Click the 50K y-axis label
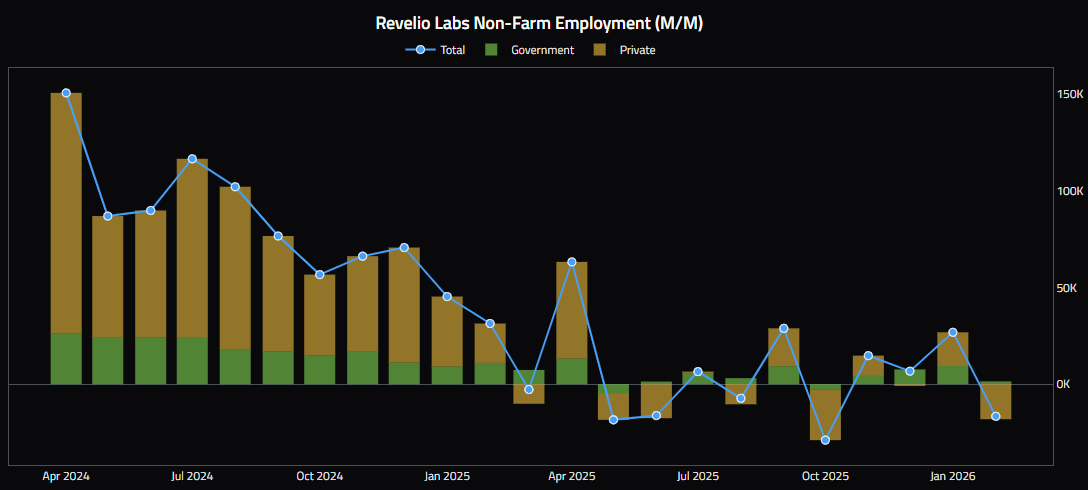Image resolution: width=1088 pixels, height=490 pixels. pyautogui.click(x=1066, y=287)
